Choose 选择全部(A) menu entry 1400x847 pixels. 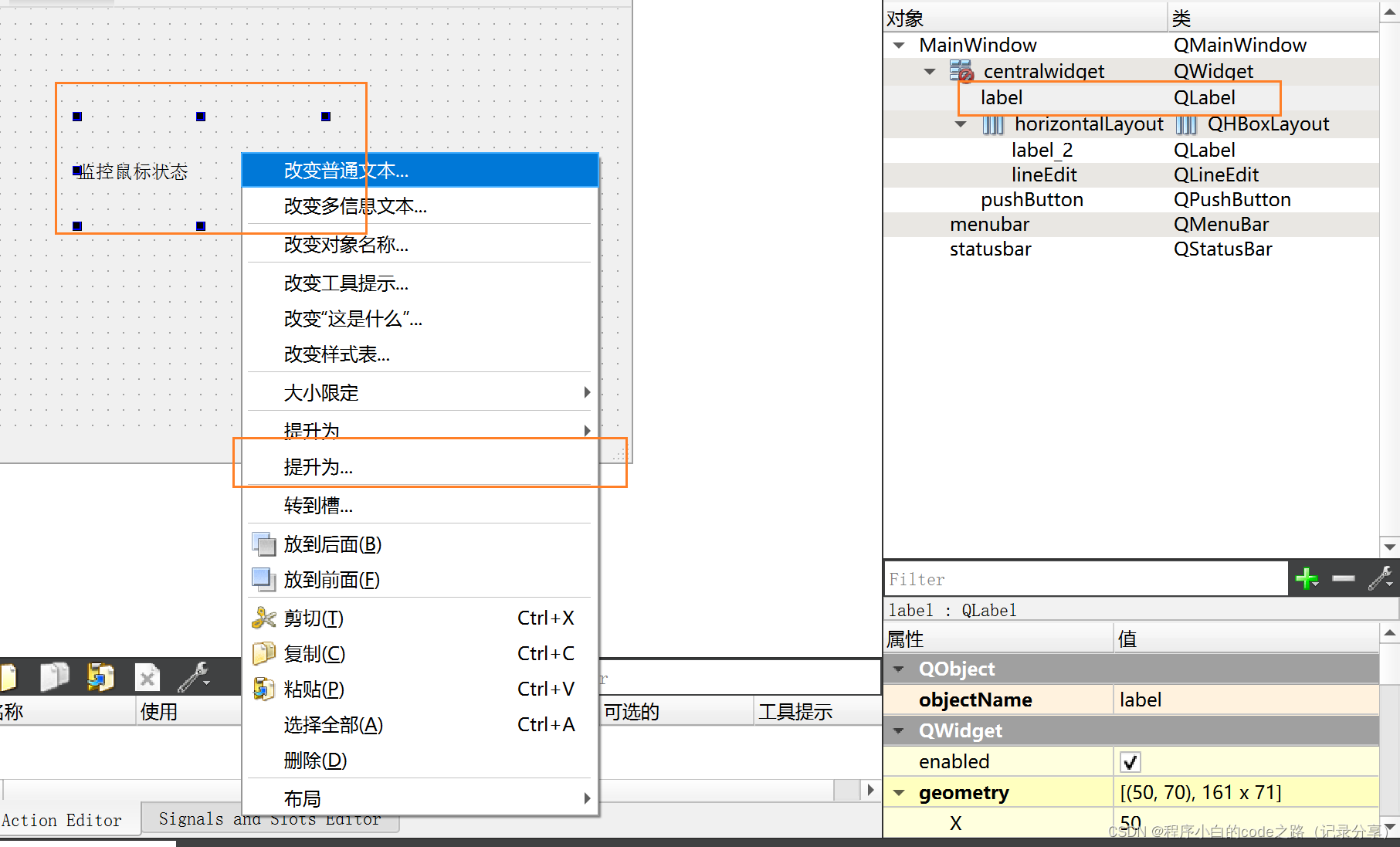point(420,724)
